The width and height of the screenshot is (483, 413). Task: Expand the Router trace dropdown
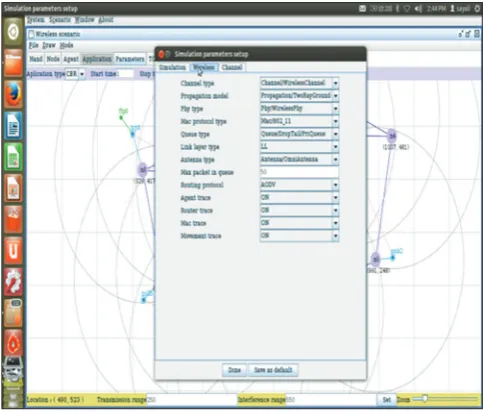pyautogui.click(x=299, y=210)
